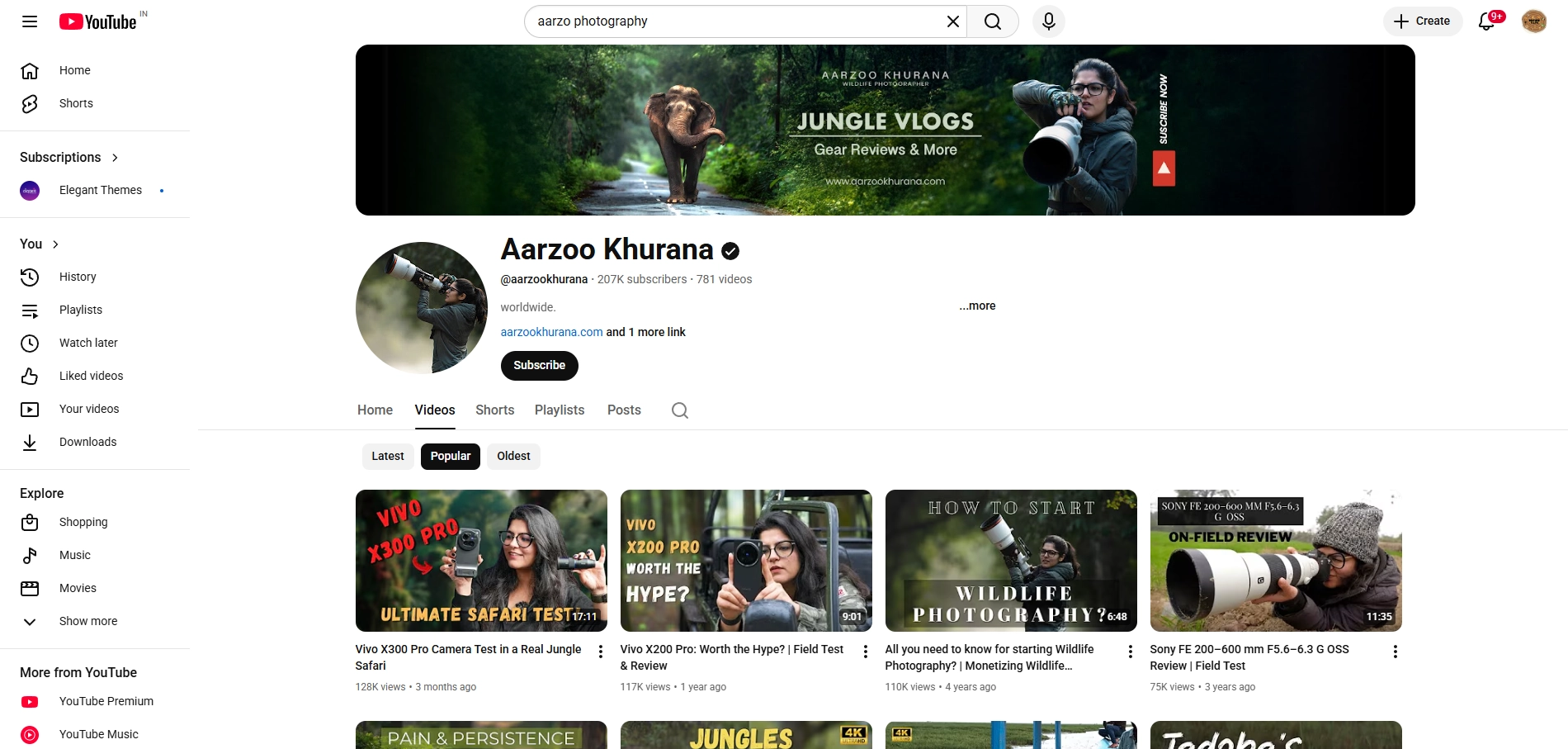Click the voice search microphone icon

pyautogui.click(x=1048, y=21)
